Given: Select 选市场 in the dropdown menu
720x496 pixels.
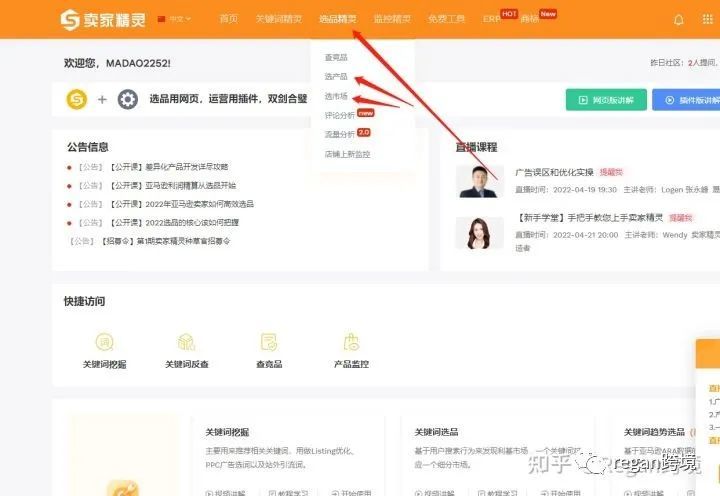Looking at the screenshot, I should [336, 96].
